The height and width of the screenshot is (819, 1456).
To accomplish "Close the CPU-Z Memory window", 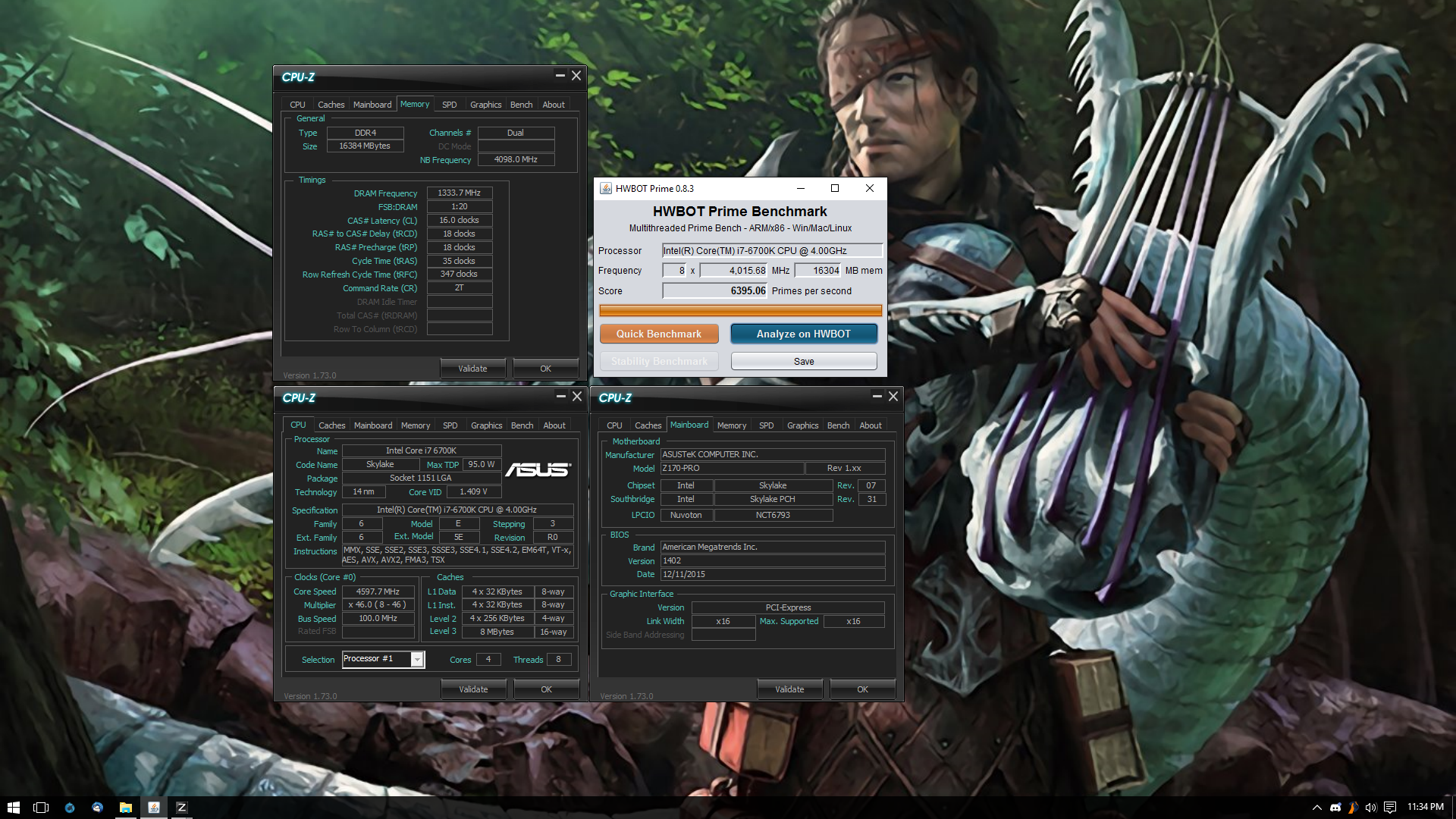I will pos(576,76).
